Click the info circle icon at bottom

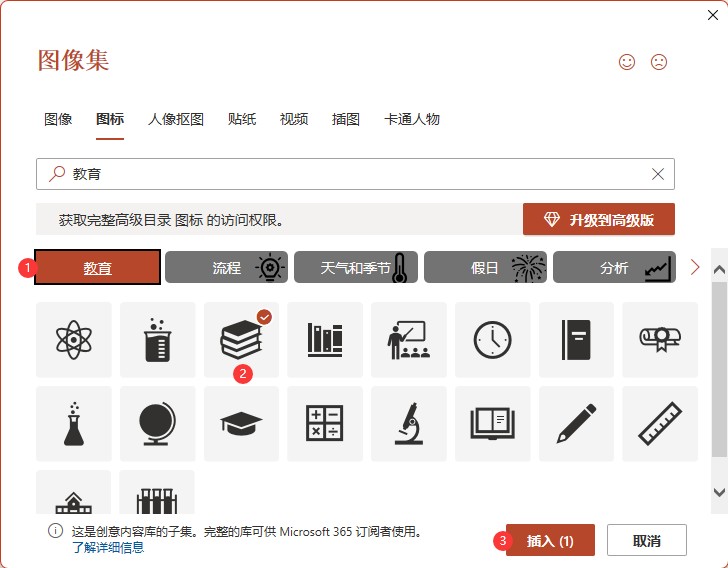[56, 530]
